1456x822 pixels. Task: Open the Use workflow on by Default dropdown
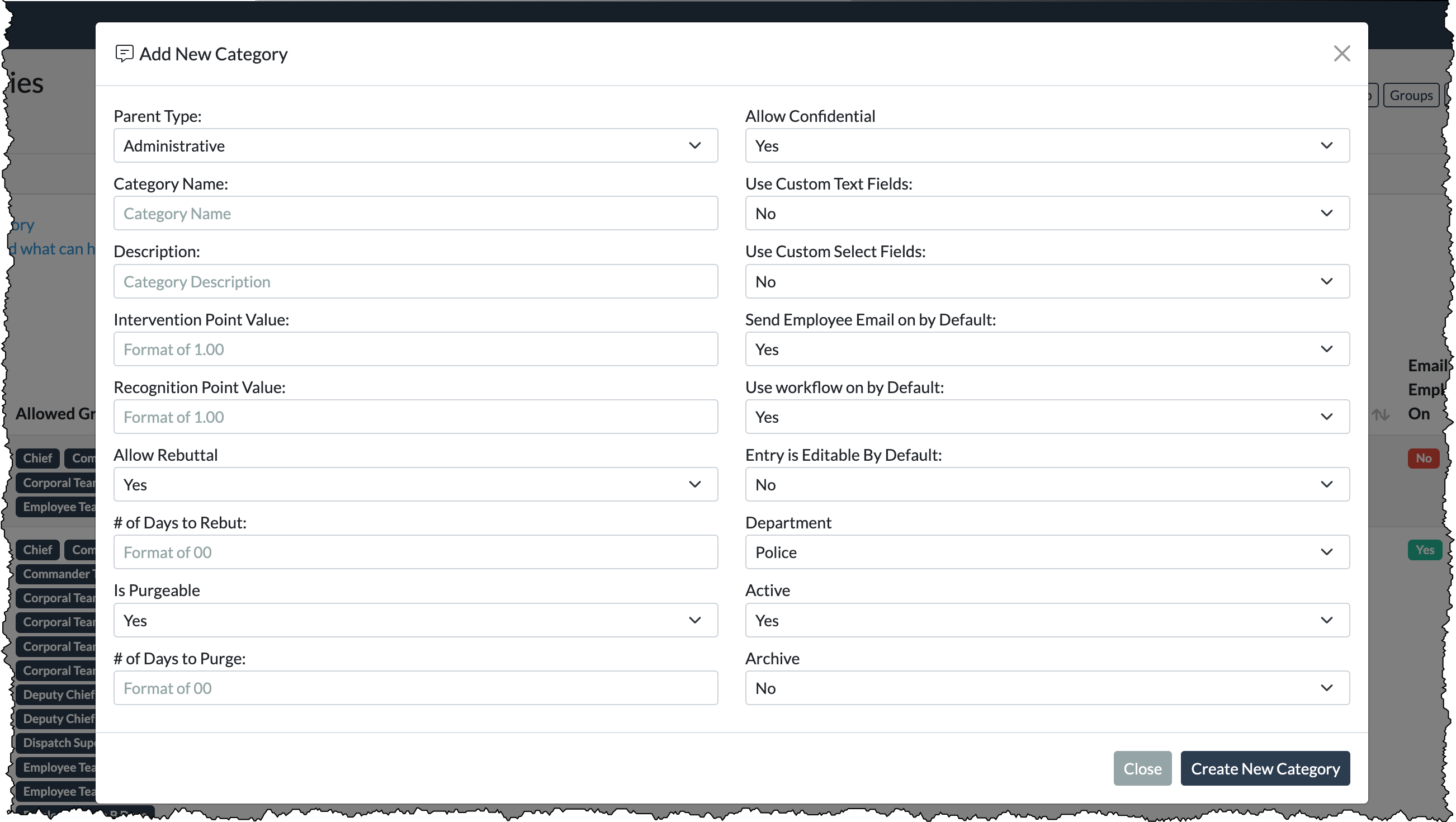pyautogui.click(x=1047, y=417)
